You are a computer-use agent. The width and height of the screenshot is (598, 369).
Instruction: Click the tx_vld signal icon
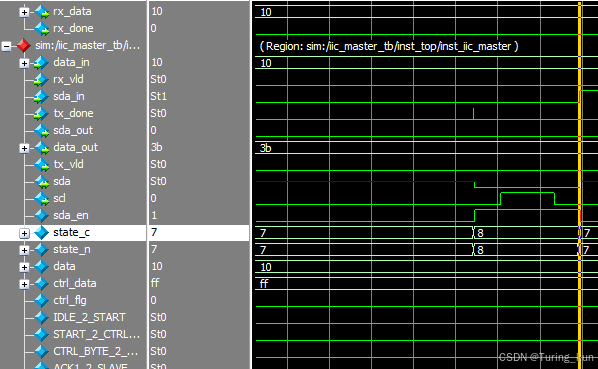[x=42, y=165]
